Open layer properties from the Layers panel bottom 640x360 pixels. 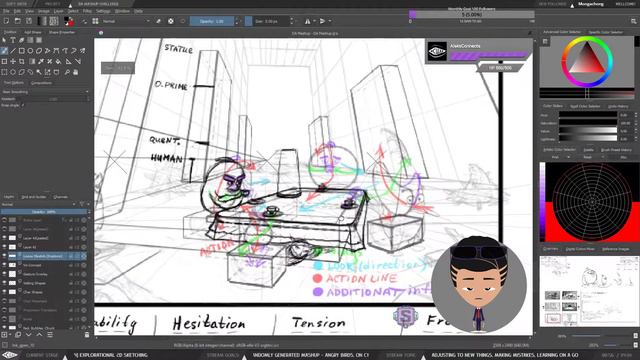(x=50, y=335)
